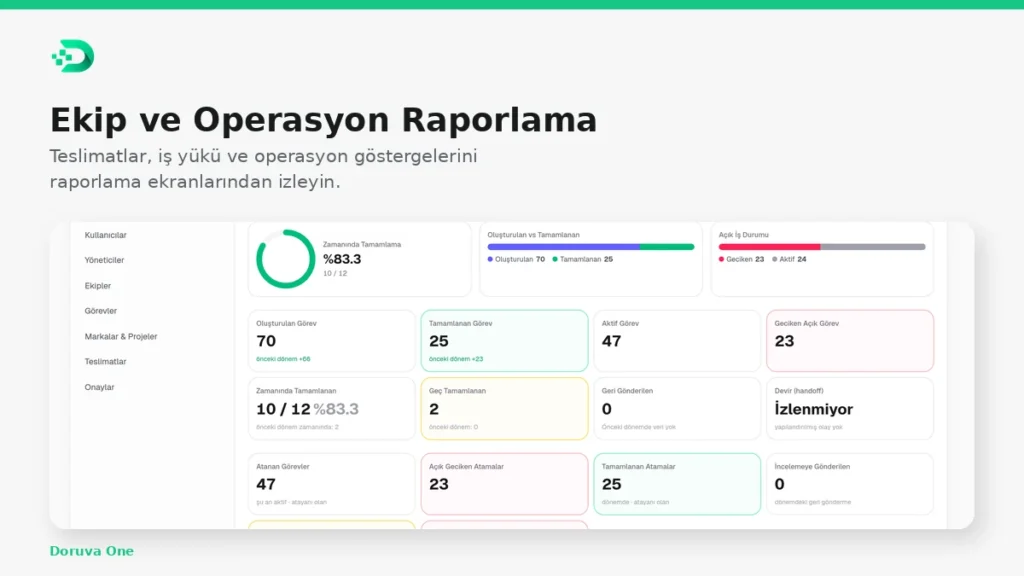Click the red Geciken legend dot

721,259
